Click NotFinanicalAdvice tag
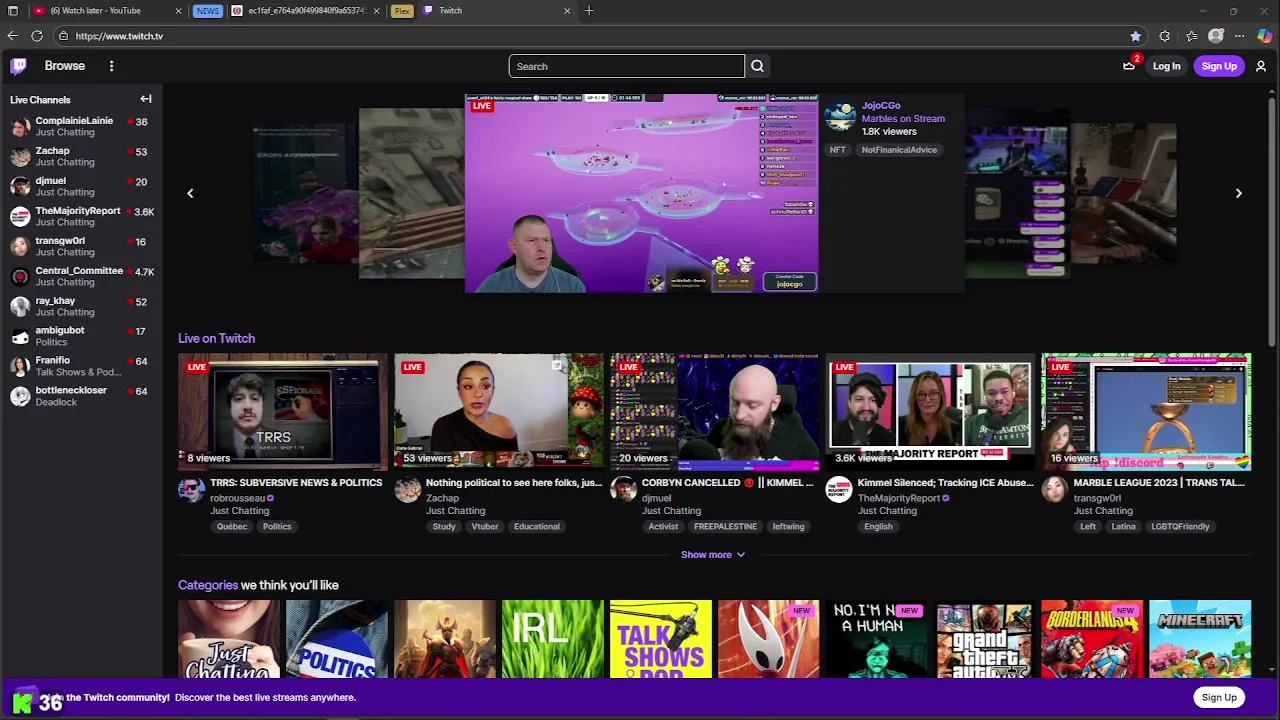Image resolution: width=1280 pixels, height=720 pixels. click(x=899, y=150)
